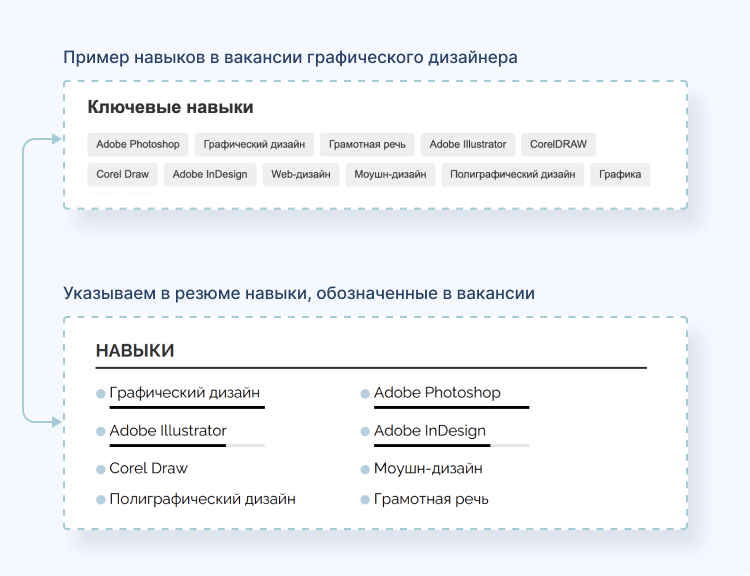Viewport: 750px width, 576px height.
Task: Click the Грамотная речь tag
Action: 367,144
